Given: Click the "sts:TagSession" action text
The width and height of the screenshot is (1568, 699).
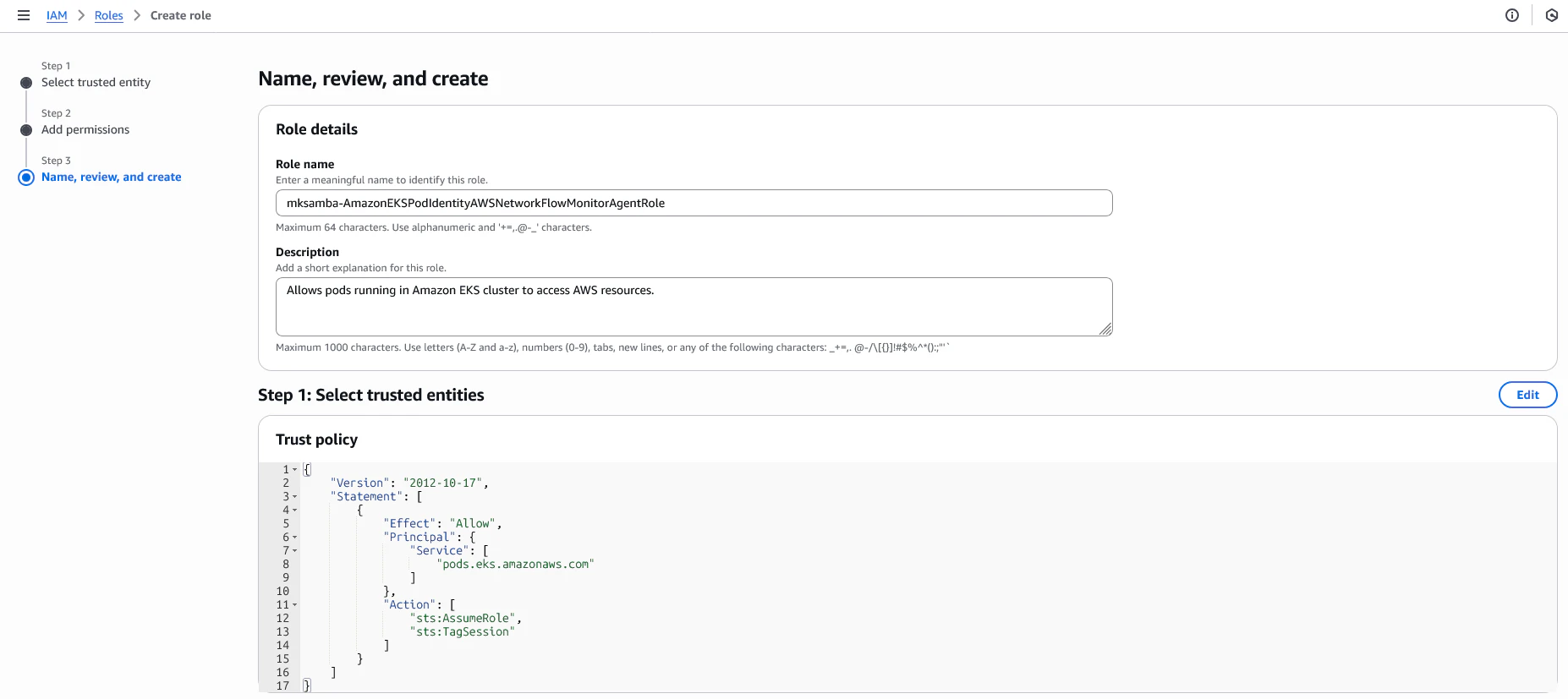Looking at the screenshot, I should coord(462,632).
